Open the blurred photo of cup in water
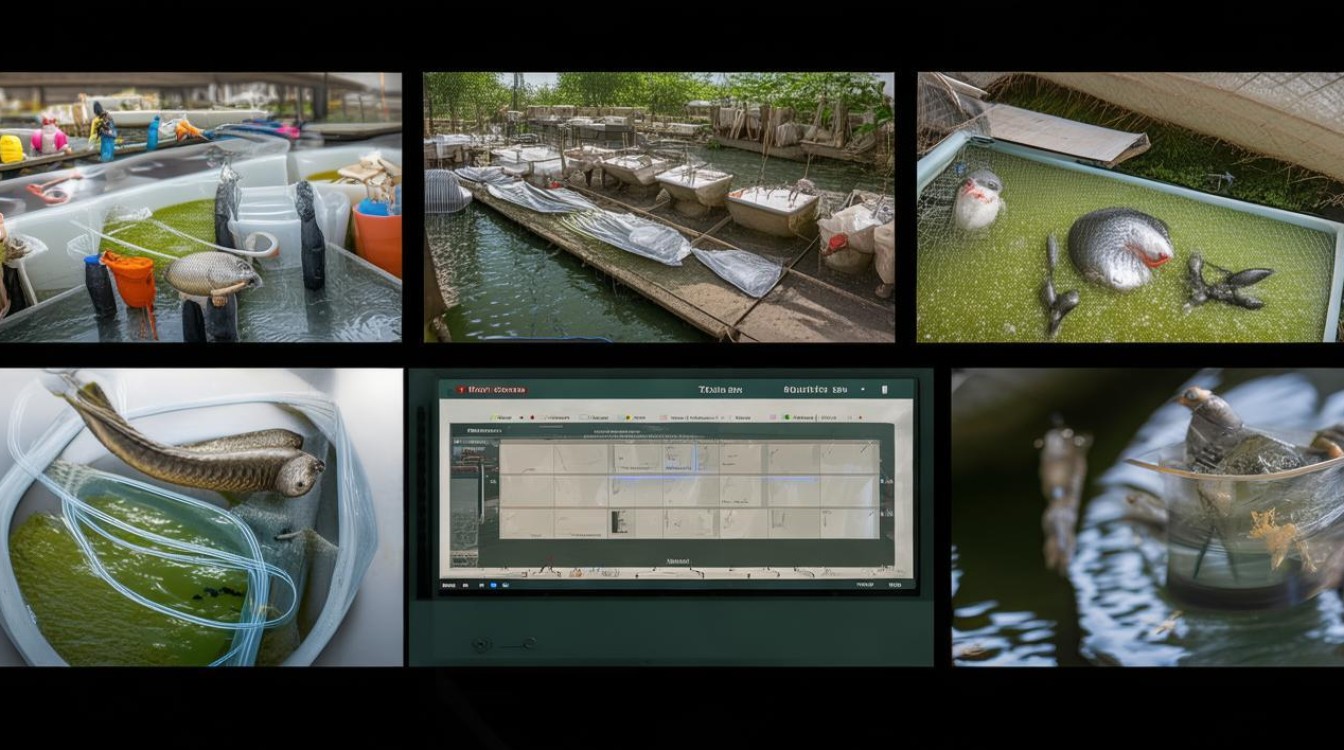Image resolution: width=1344 pixels, height=750 pixels. tap(1148, 517)
